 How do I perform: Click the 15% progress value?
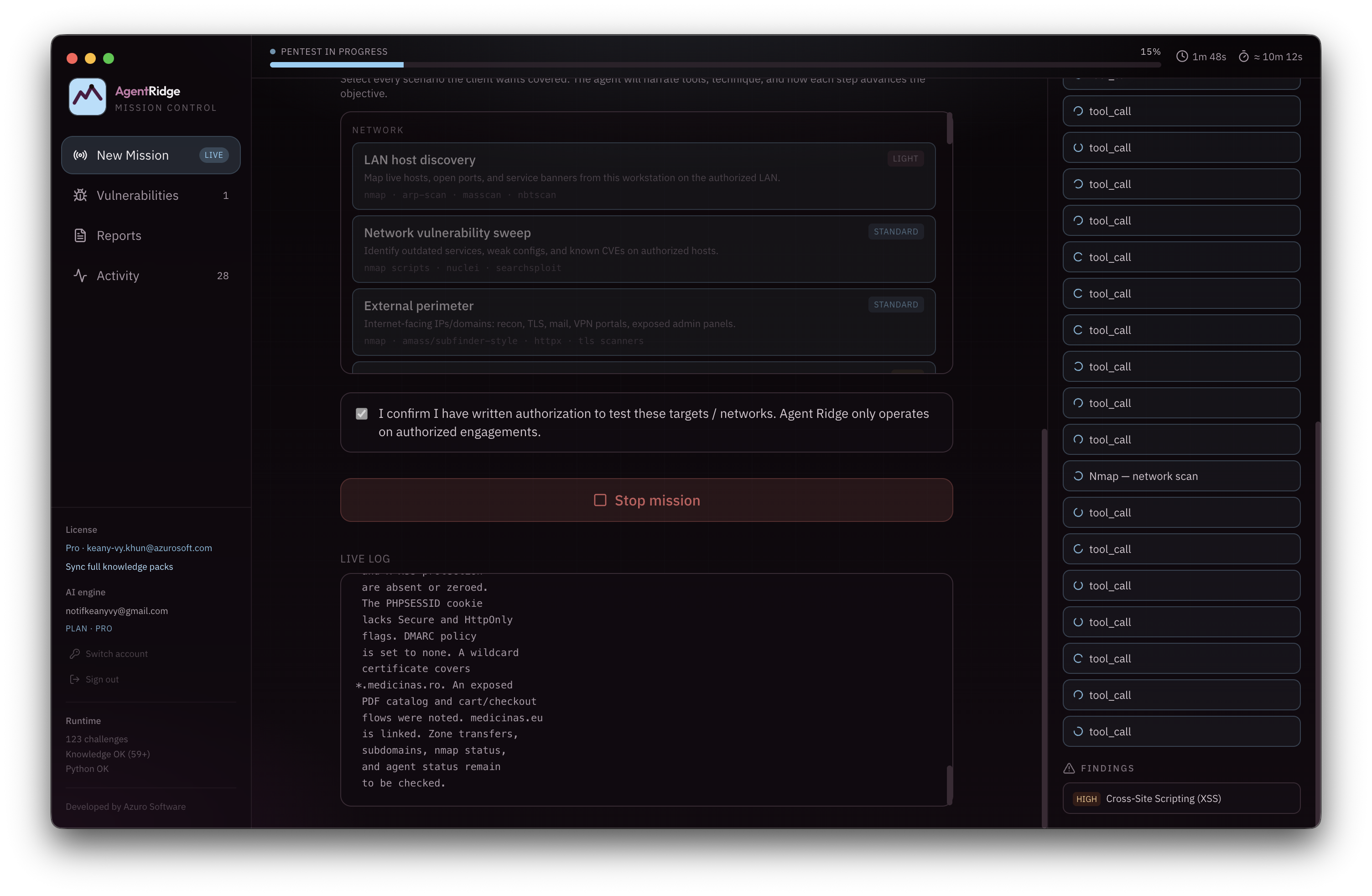(1150, 51)
